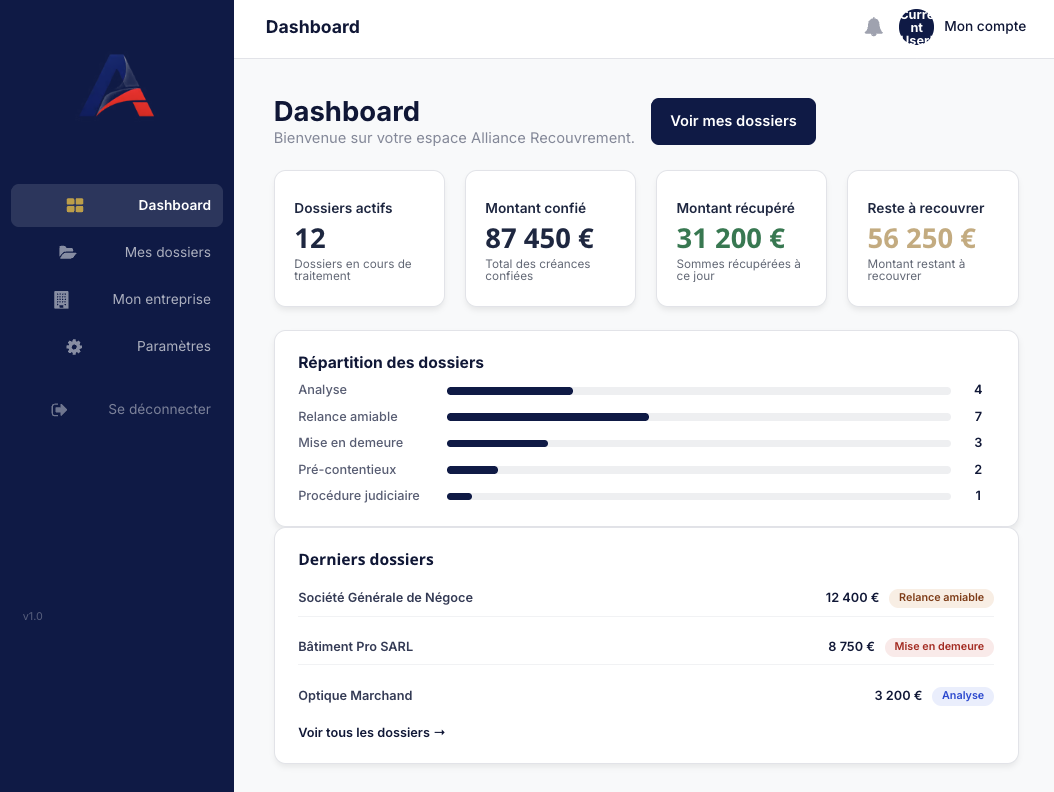Image resolution: width=1054 pixels, height=792 pixels.
Task: Click the Relance amiable progress bar
Action: pyautogui.click(x=698, y=417)
